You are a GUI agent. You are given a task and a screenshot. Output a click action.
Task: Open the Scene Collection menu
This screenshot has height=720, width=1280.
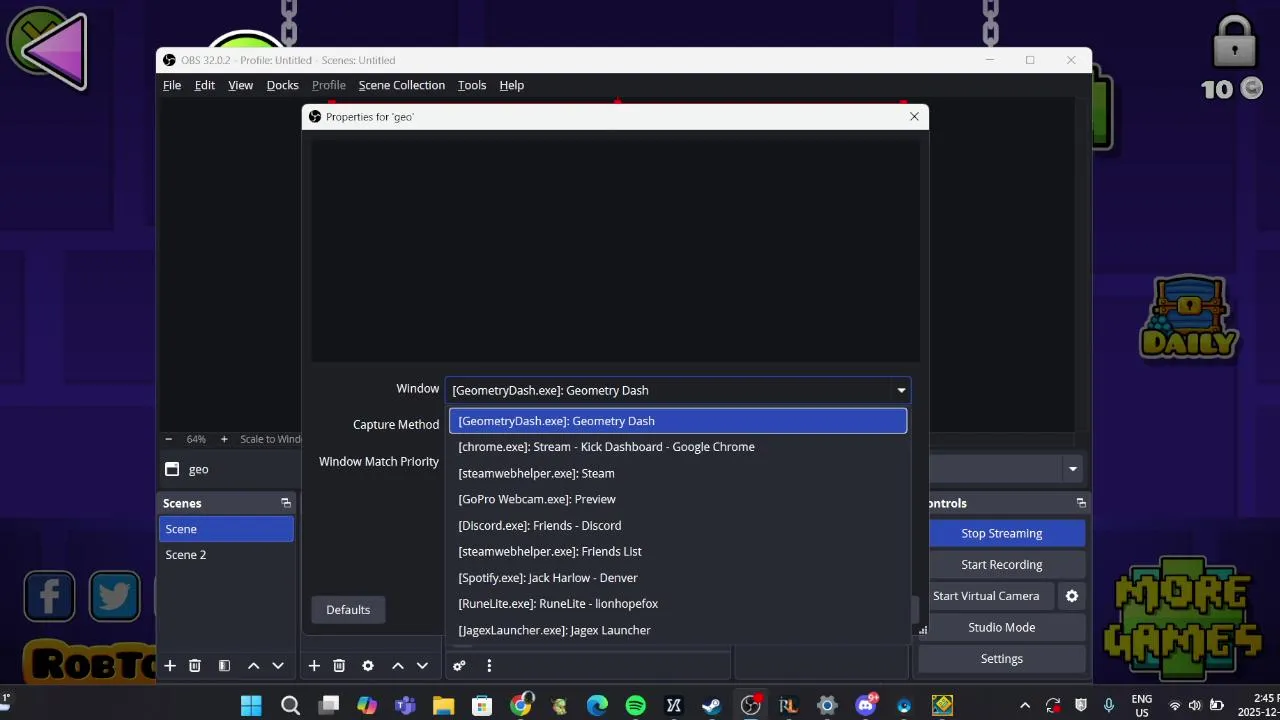[x=402, y=85]
